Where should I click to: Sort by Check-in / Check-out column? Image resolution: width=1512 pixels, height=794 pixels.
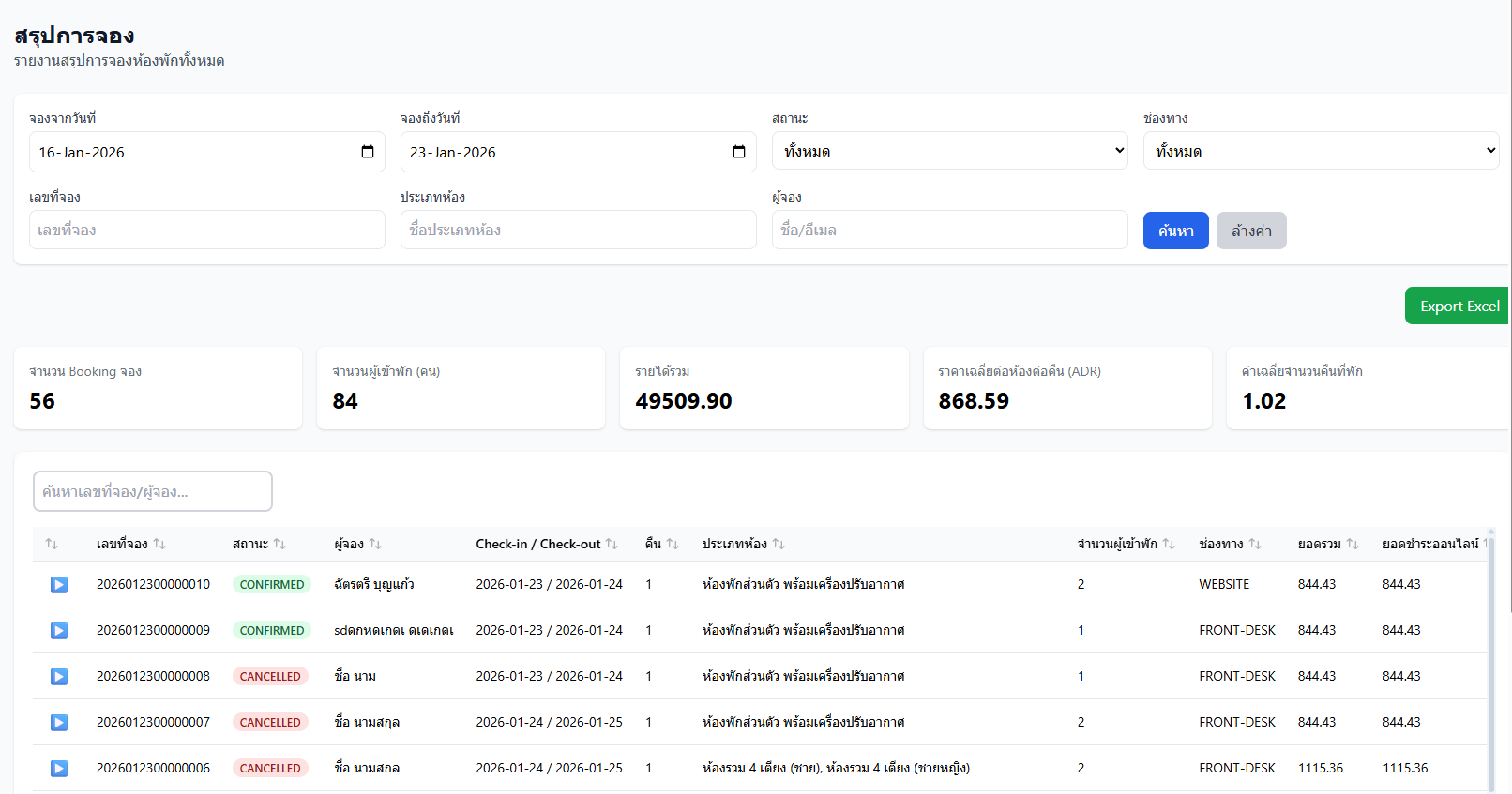(612, 544)
